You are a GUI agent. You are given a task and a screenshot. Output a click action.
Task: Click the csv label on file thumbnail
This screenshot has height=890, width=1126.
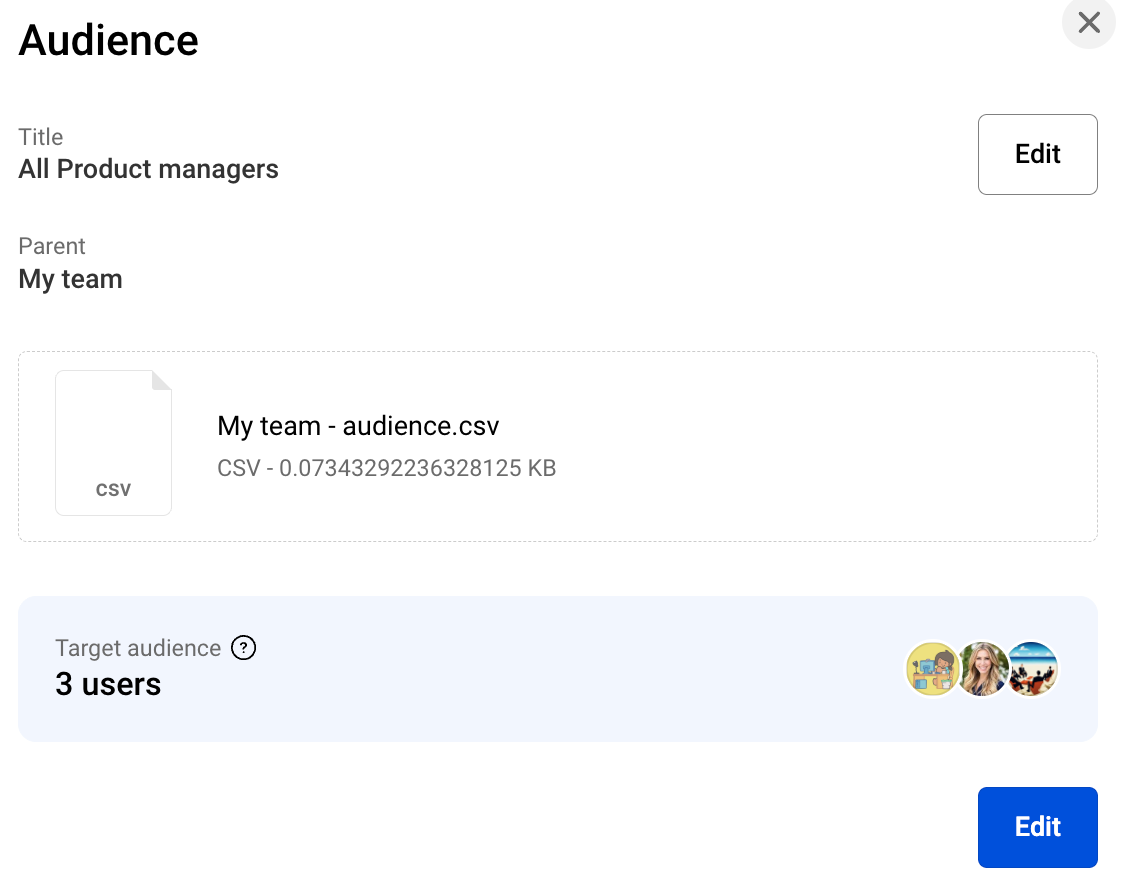pyautogui.click(x=113, y=490)
